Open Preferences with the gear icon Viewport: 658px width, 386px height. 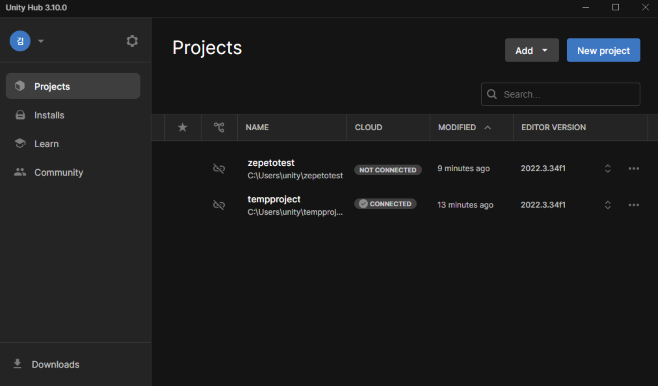[x=132, y=41]
